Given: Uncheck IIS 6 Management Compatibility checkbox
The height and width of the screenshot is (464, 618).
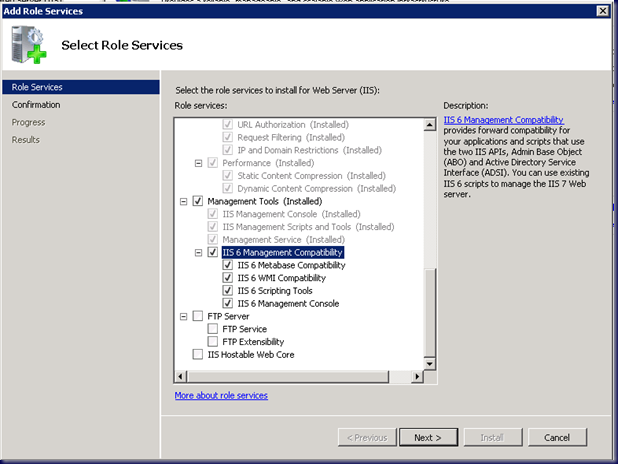Looking at the screenshot, I should [212, 252].
